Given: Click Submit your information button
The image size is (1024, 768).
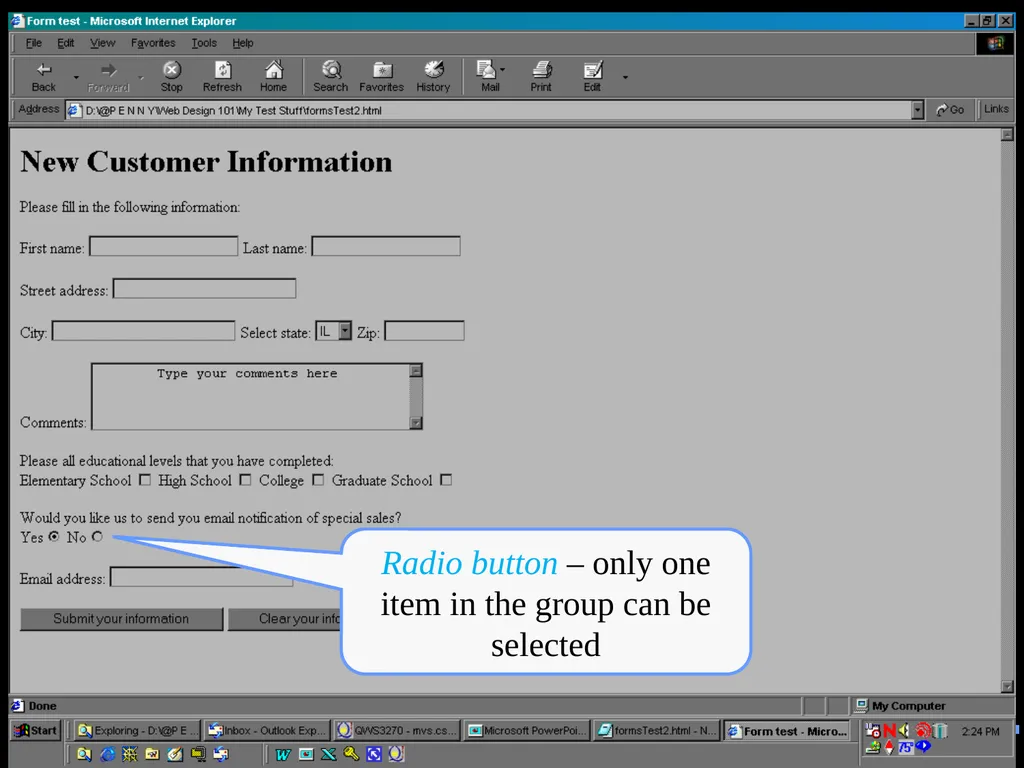Looking at the screenshot, I should click(121, 619).
